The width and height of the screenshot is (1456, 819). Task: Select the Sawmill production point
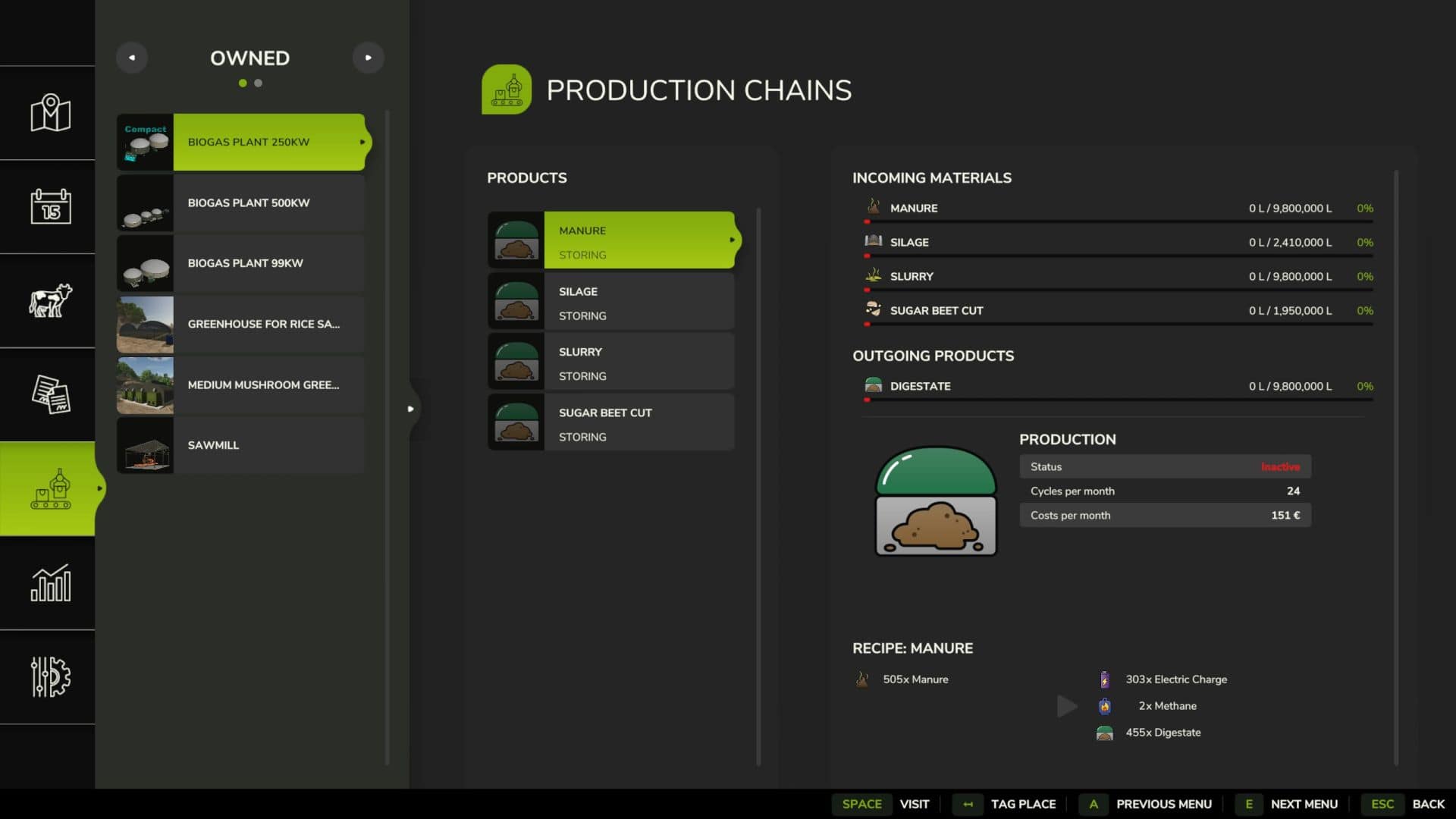(x=241, y=445)
